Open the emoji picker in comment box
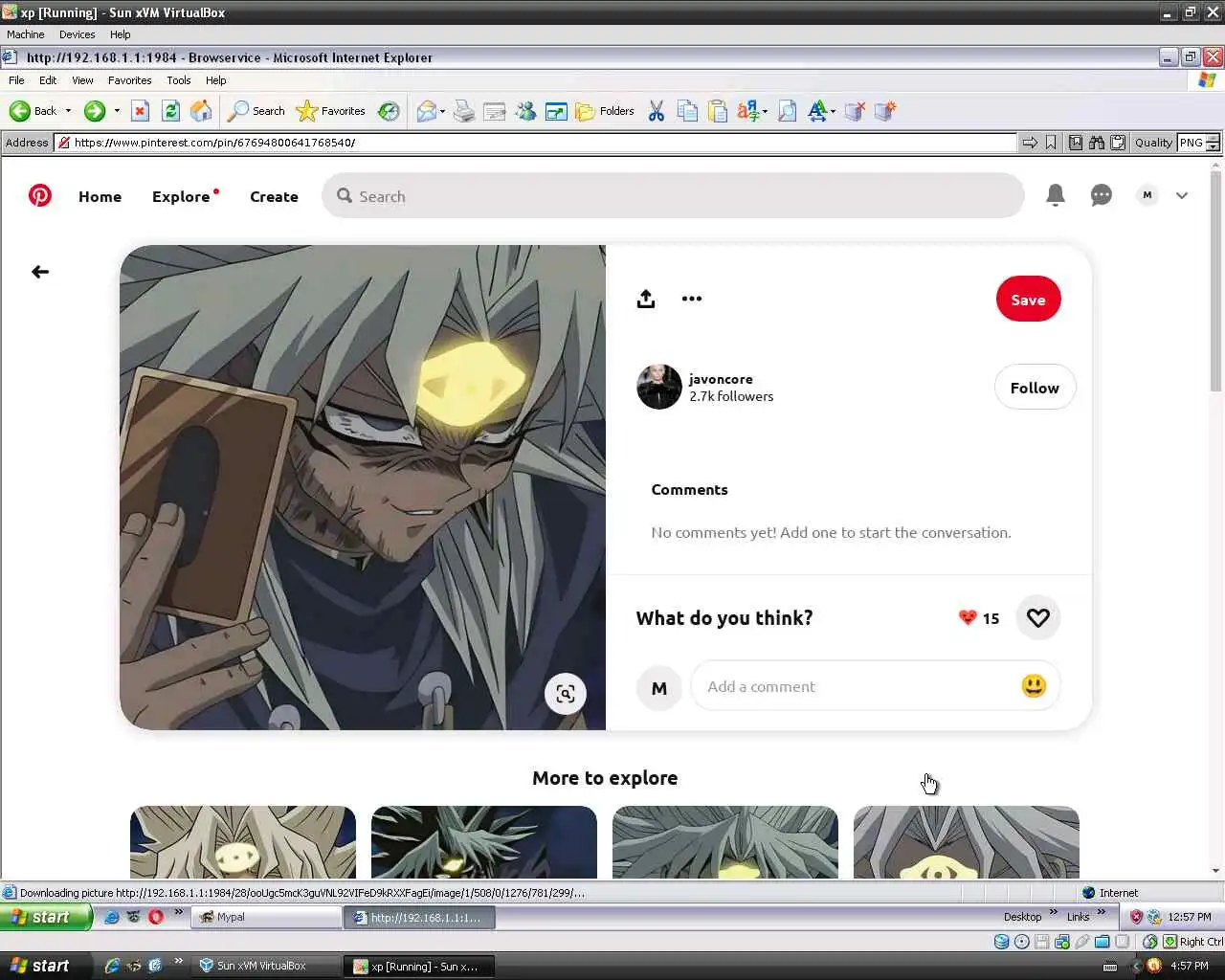Viewport: 1225px width, 980px height. click(1034, 686)
